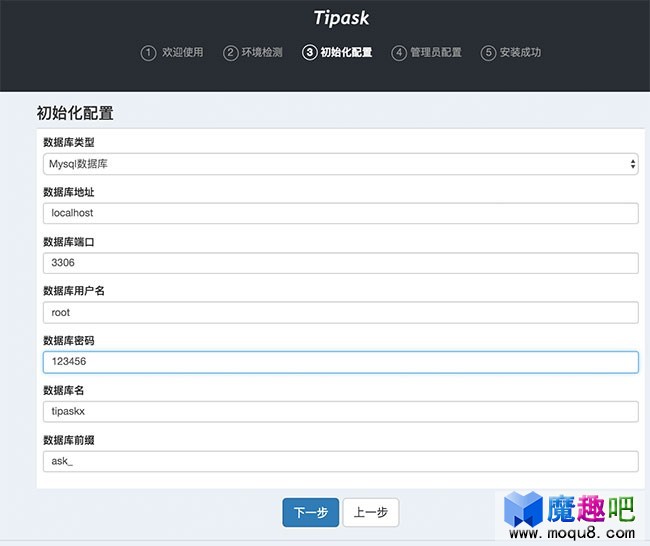Focus the 数据库名 field showing tipaskx
This screenshot has height=546, width=650.
tap(340, 412)
